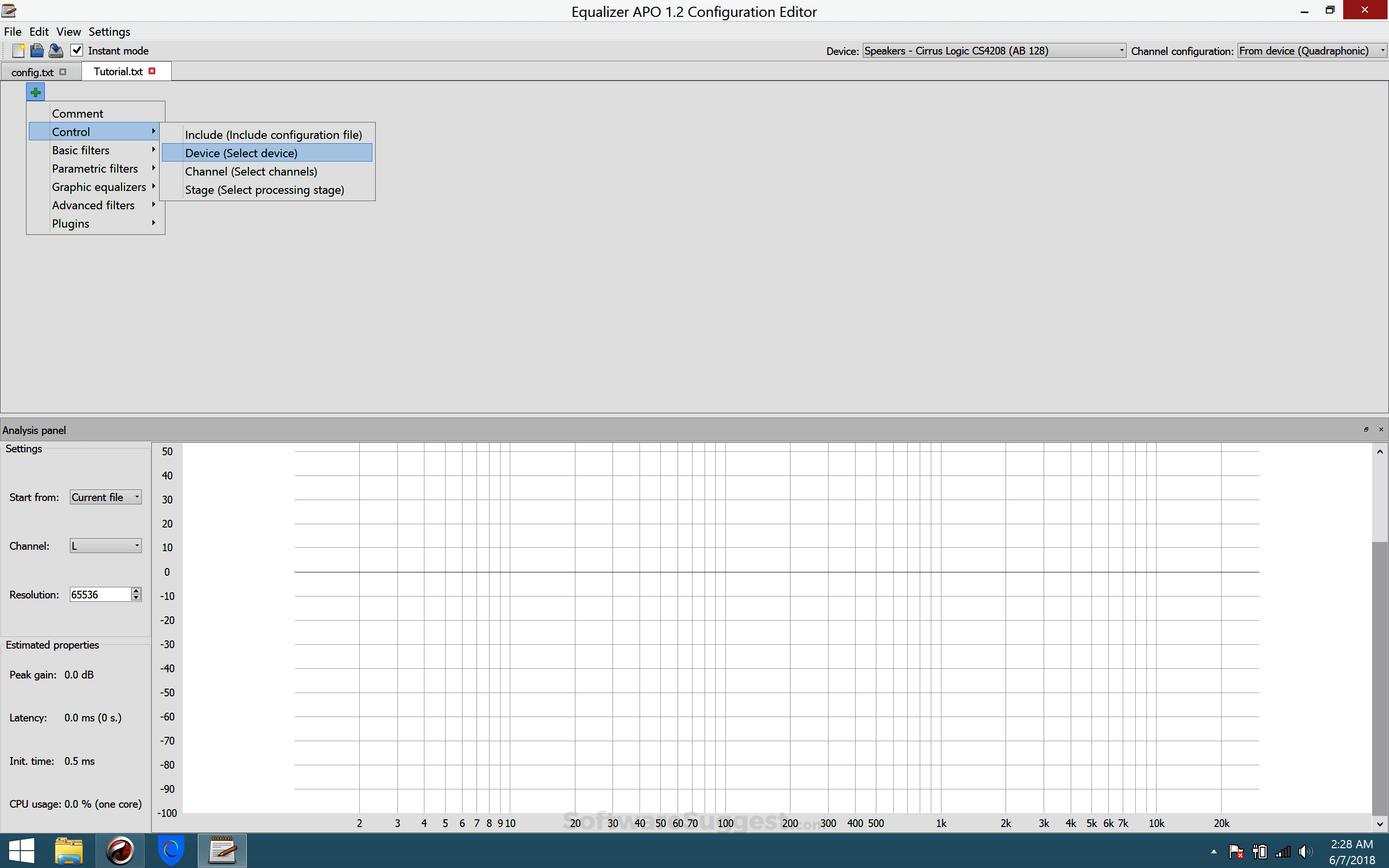The width and height of the screenshot is (1389, 868).
Task: Open an existing configuration file
Action: click(x=37, y=51)
